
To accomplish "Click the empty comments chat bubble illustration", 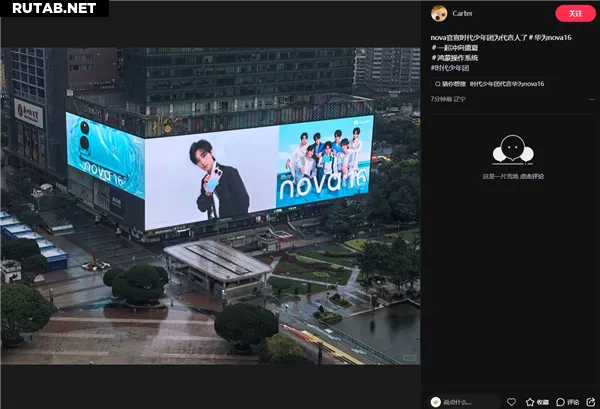I will click(513, 150).
